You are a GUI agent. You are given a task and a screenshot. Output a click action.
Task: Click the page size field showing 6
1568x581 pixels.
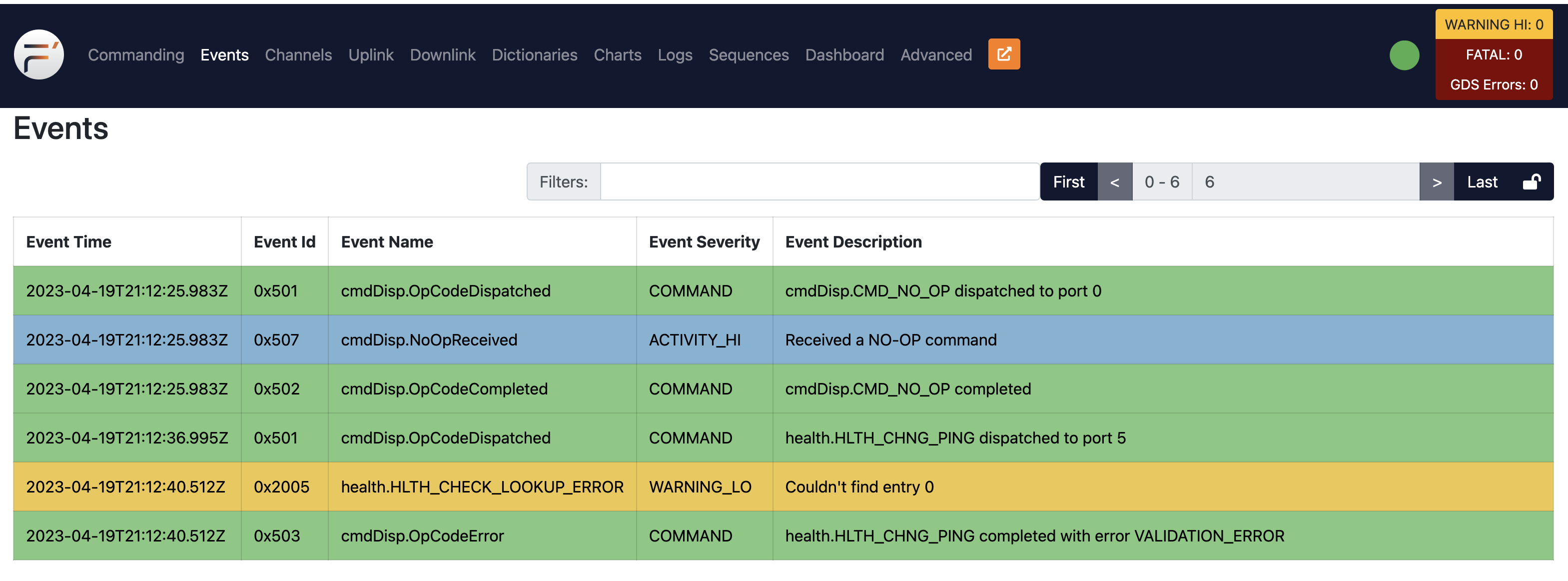(x=1305, y=182)
